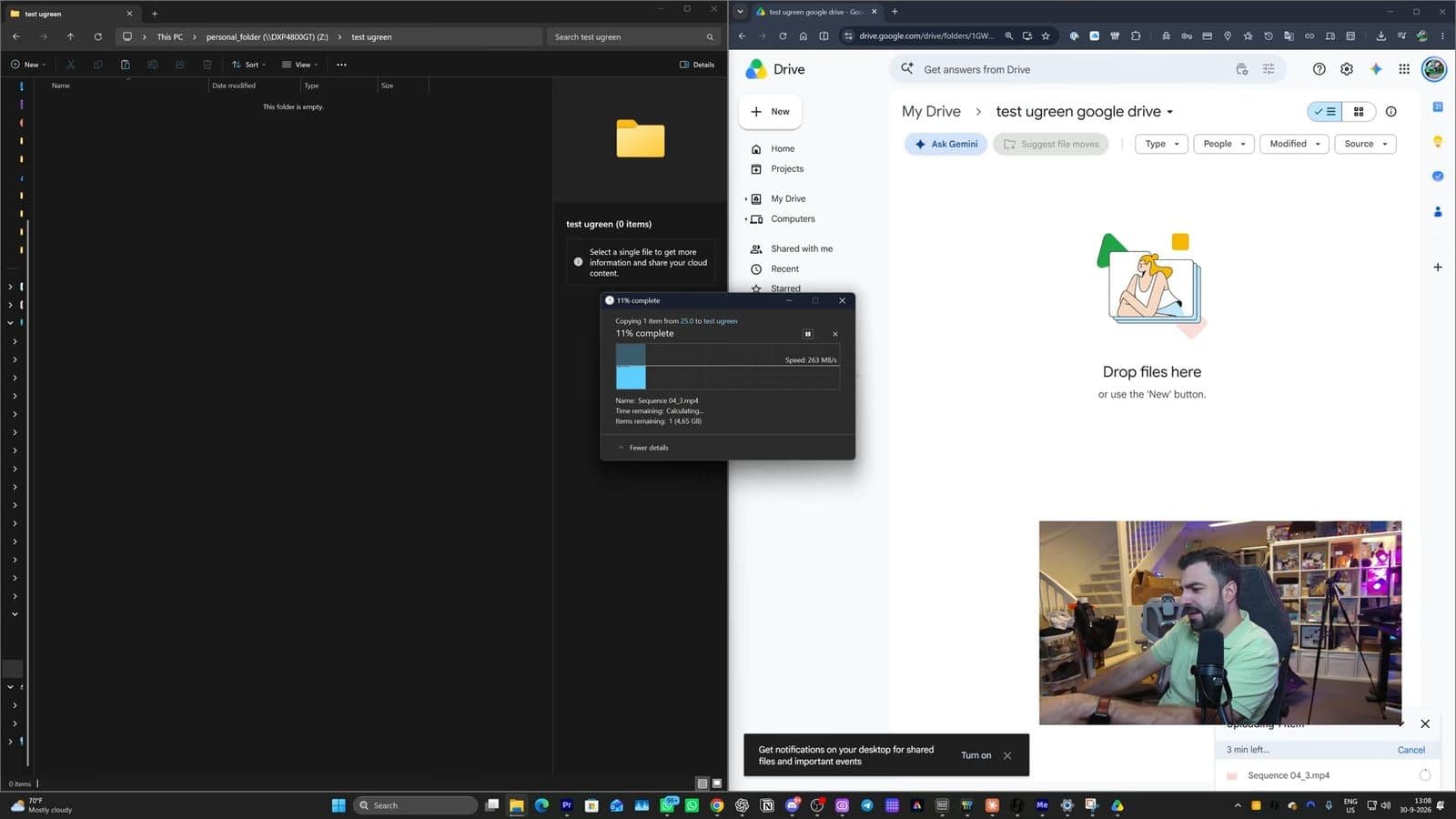
Task: Click the New button in Drive
Action: [x=770, y=111]
